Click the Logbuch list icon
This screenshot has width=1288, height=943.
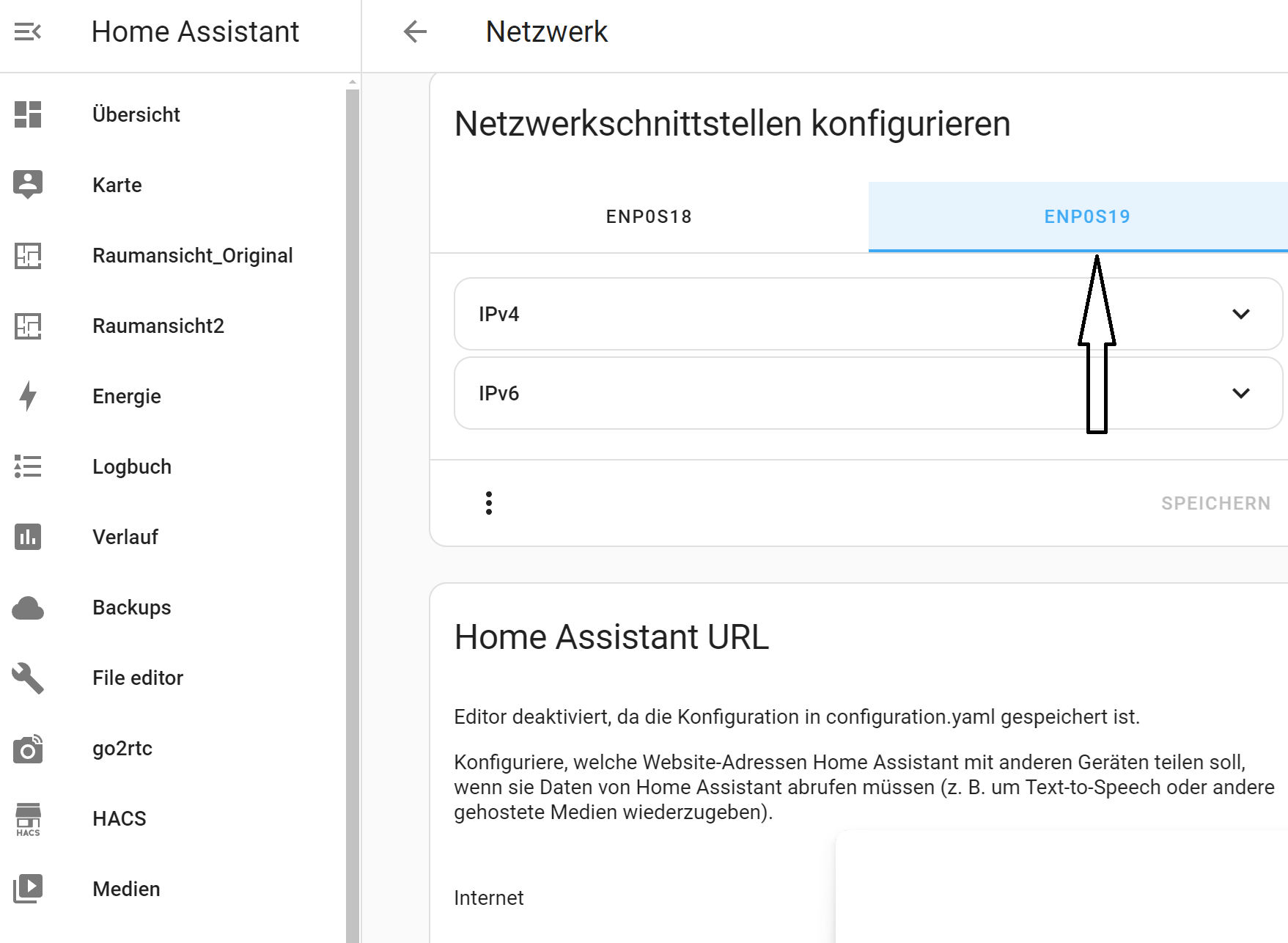[28, 466]
